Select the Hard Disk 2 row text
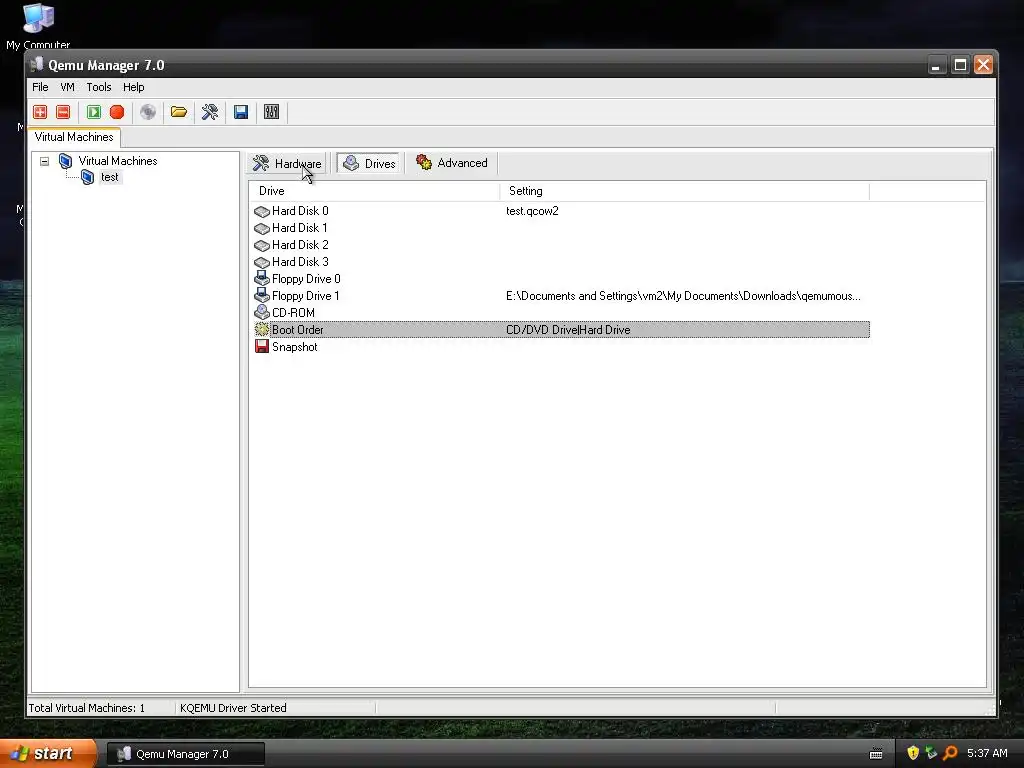This screenshot has height=768, width=1024. click(x=300, y=245)
